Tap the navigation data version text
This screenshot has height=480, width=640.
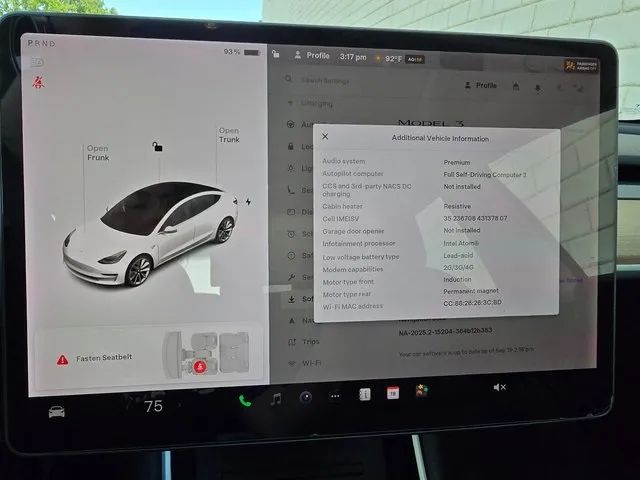coord(445,331)
